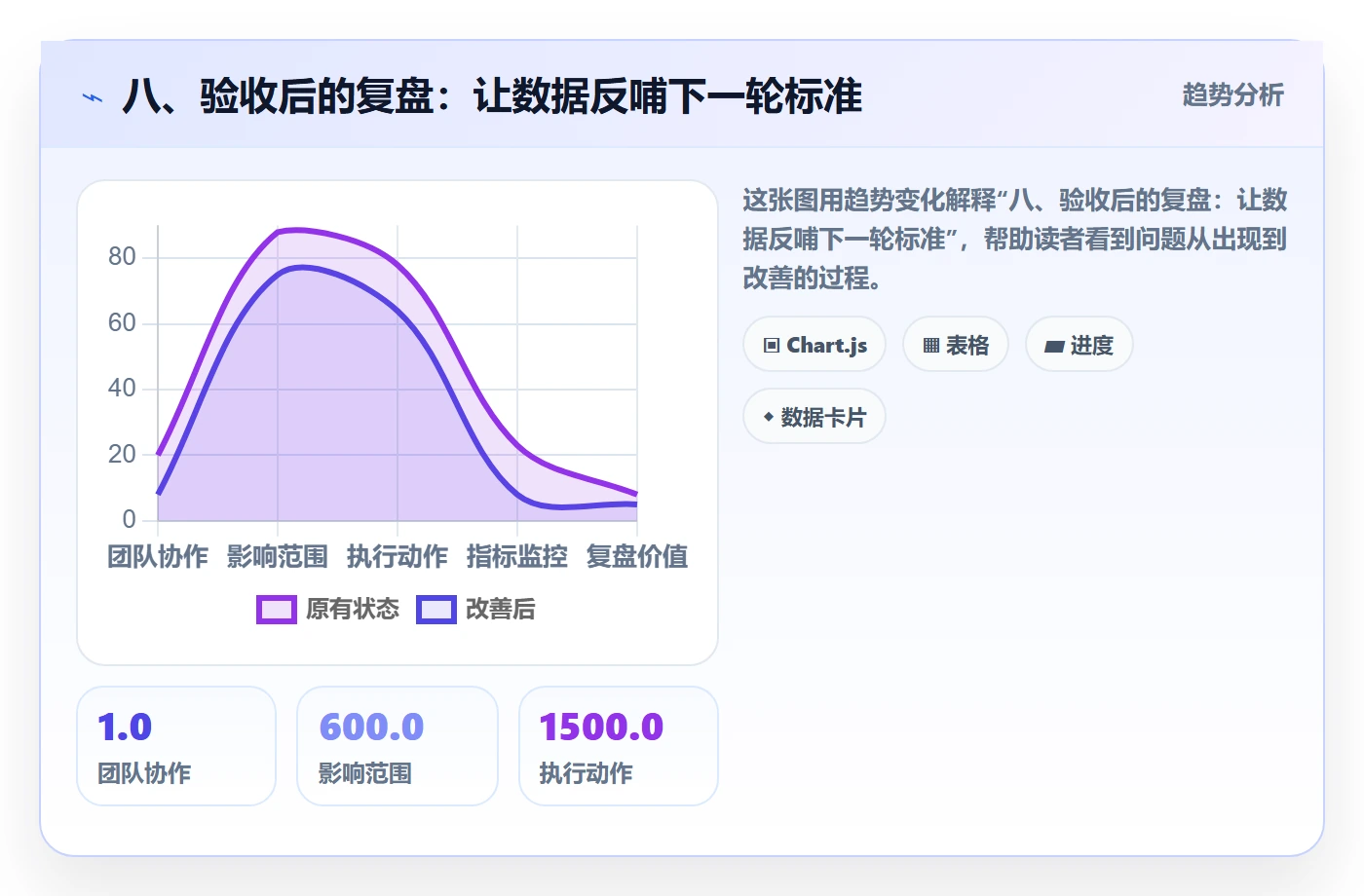
Task: Click the description paragraph starting 这张图用趋势变化
Action: pyautogui.click(x=1015, y=240)
